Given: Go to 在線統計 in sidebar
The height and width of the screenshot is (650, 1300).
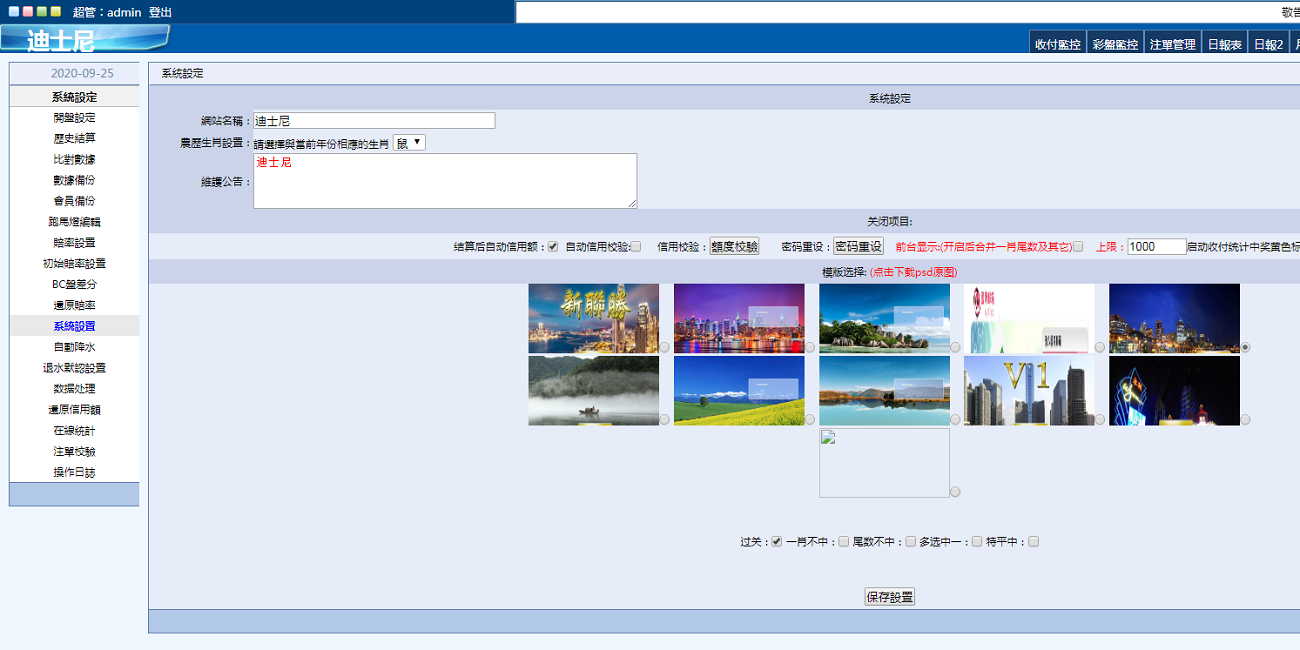Looking at the screenshot, I should tap(73, 430).
